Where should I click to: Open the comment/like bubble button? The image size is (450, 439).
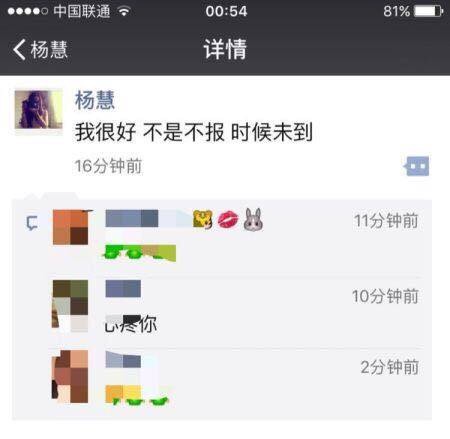point(416,166)
